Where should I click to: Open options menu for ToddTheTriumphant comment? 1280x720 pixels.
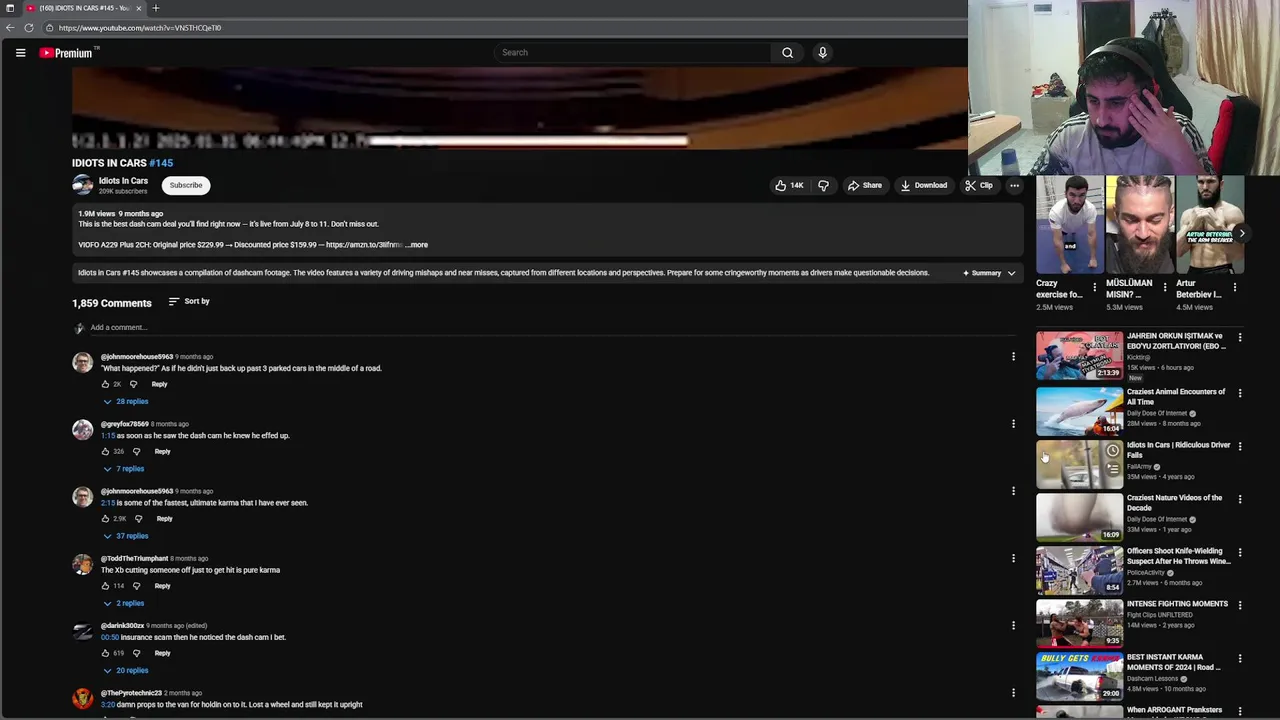tap(1013, 558)
